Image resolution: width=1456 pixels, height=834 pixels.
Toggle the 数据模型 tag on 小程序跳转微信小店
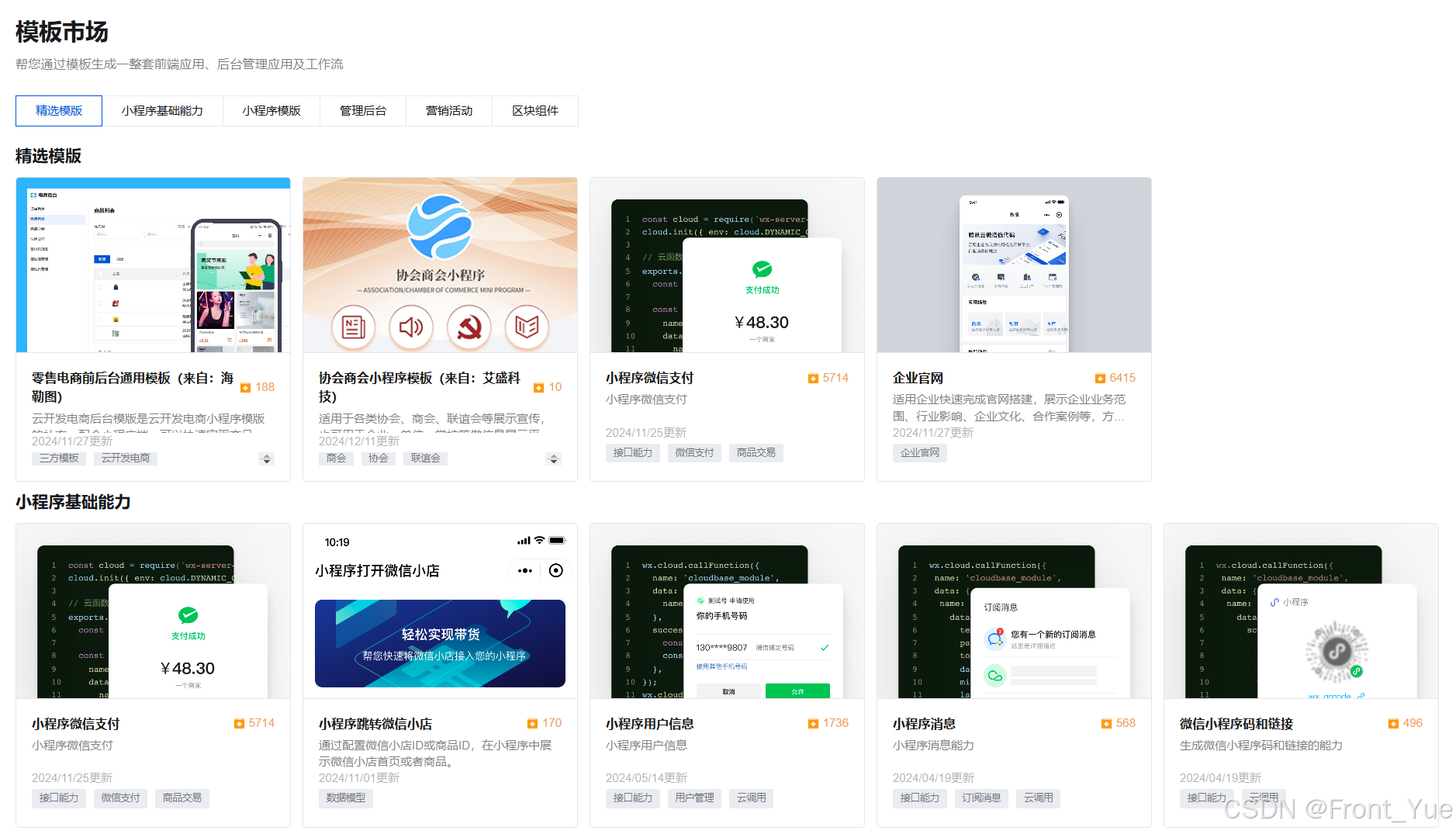click(345, 798)
